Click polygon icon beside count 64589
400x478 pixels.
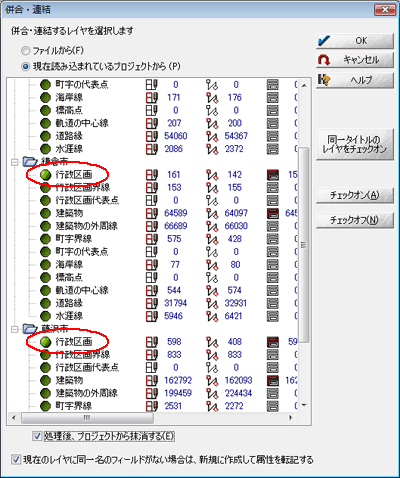[x=152, y=213]
